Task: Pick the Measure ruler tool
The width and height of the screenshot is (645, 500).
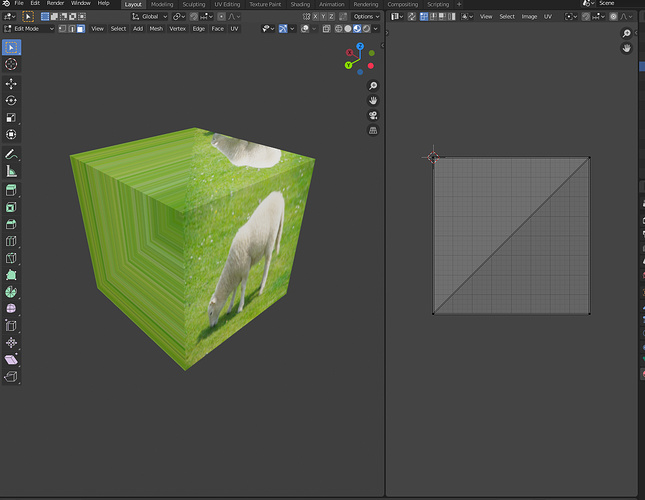Action: point(11,171)
